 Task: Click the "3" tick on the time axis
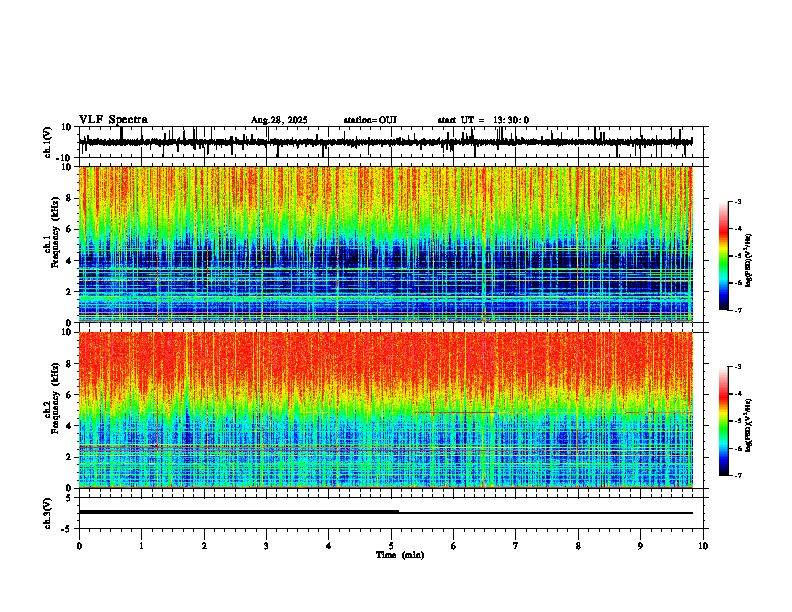pyautogui.click(x=266, y=546)
